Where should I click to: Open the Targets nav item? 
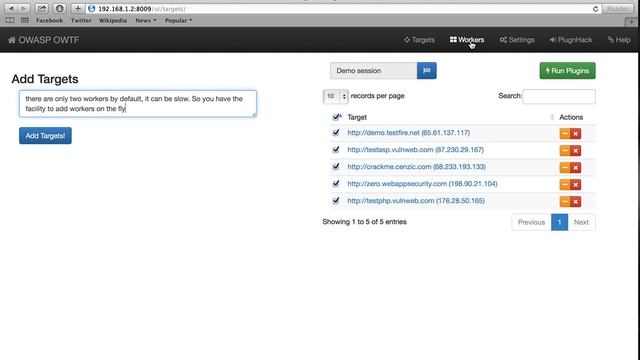pyautogui.click(x=419, y=40)
